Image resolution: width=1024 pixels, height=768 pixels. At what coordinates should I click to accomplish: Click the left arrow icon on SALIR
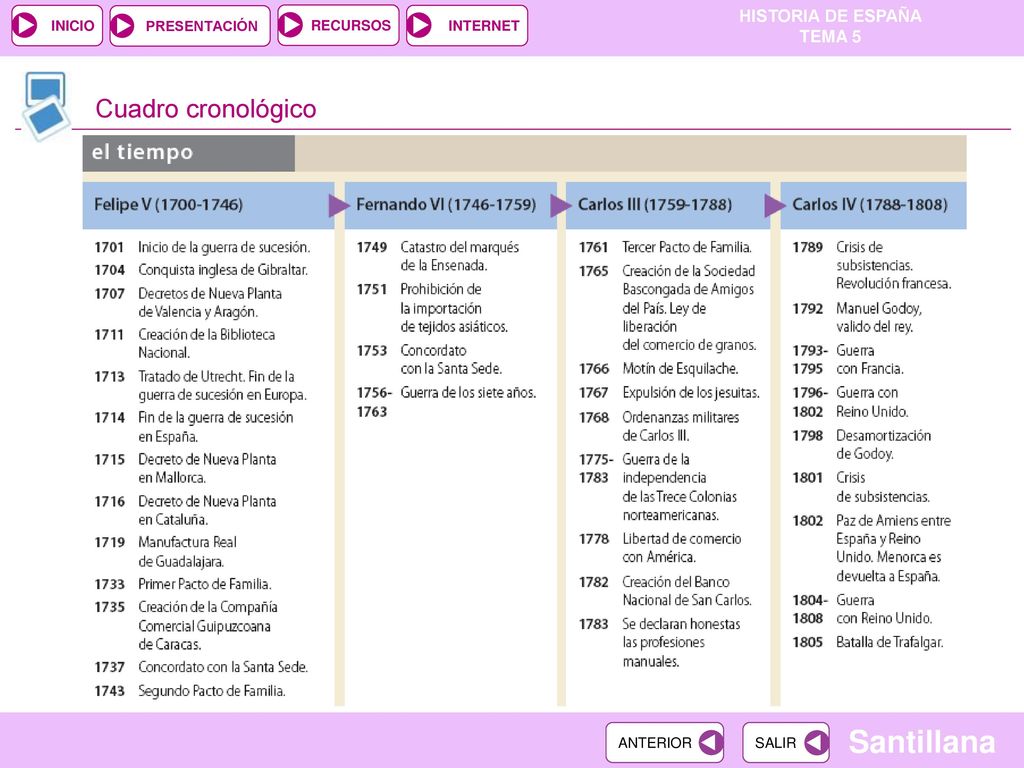click(816, 743)
